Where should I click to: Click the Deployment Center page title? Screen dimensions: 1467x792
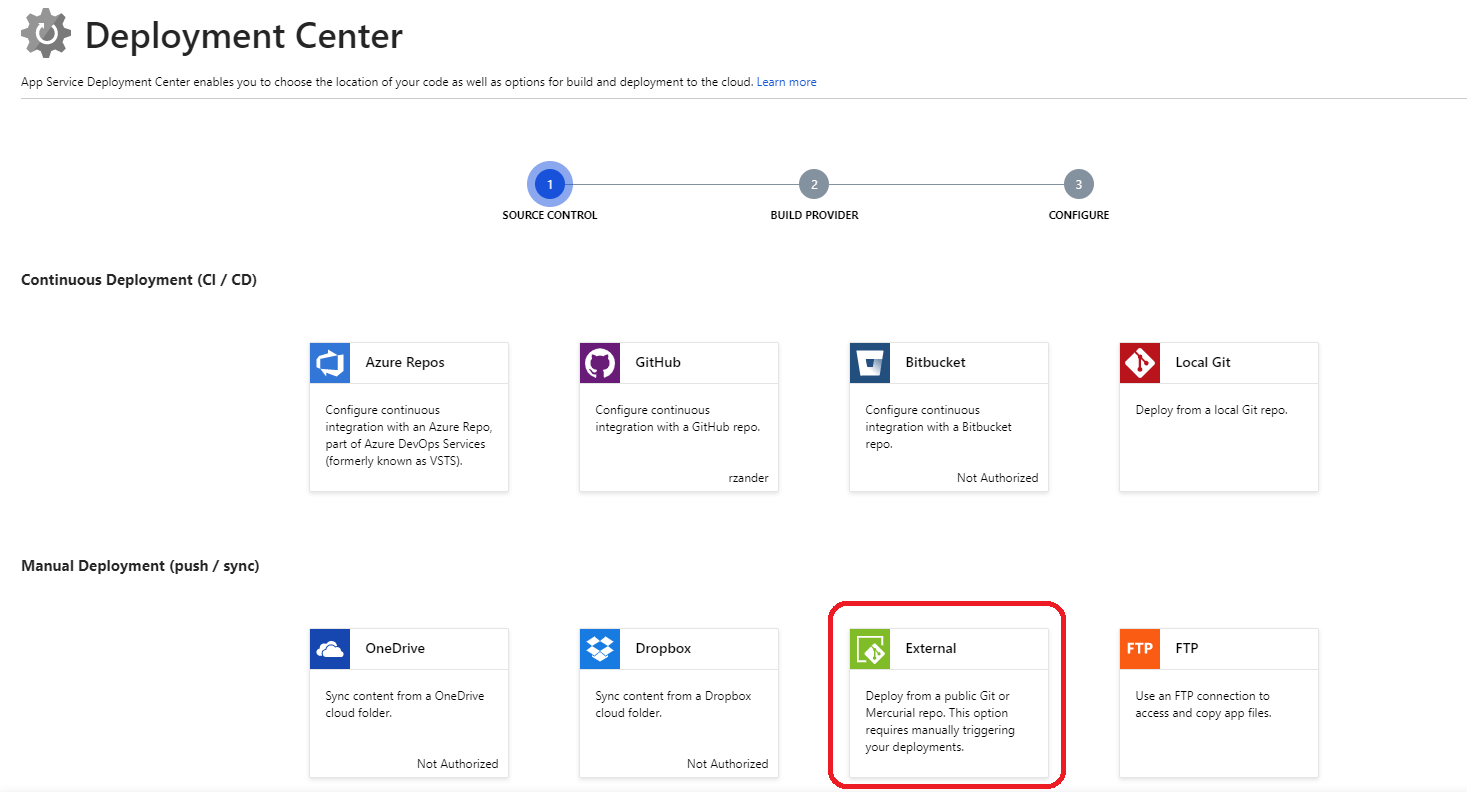tap(244, 36)
